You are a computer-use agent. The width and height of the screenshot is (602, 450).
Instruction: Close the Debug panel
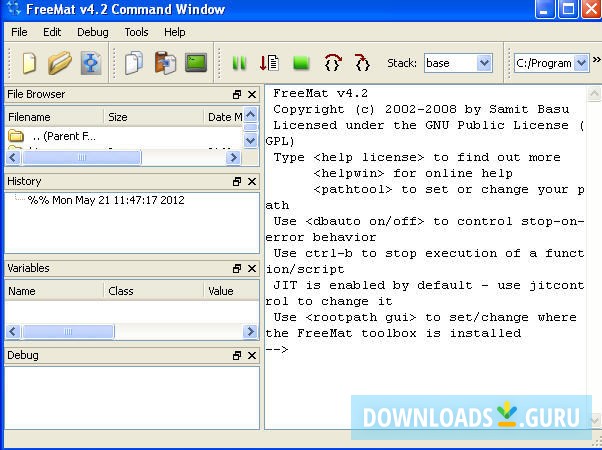(x=252, y=356)
